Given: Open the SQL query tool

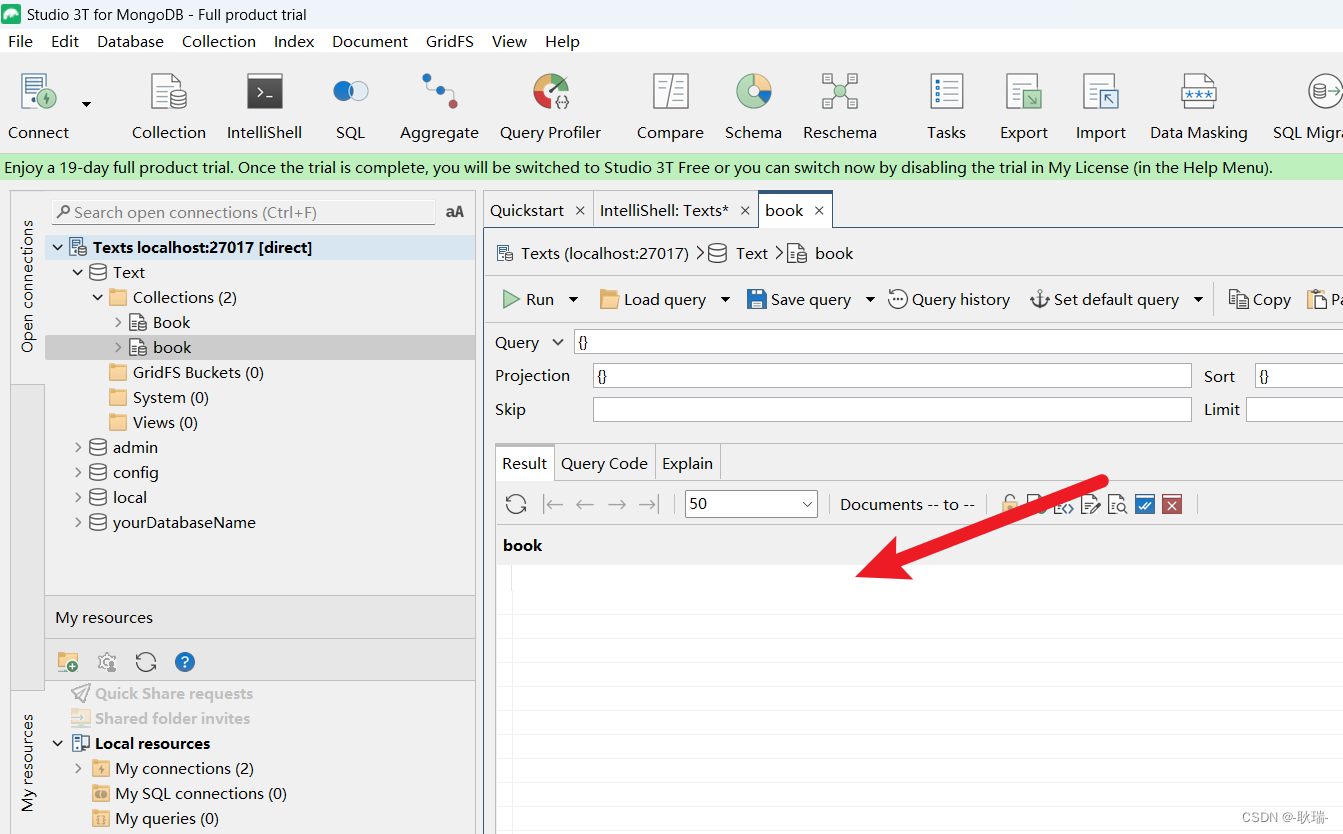Looking at the screenshot, I should pyautogui.click(x=351, y=92).
